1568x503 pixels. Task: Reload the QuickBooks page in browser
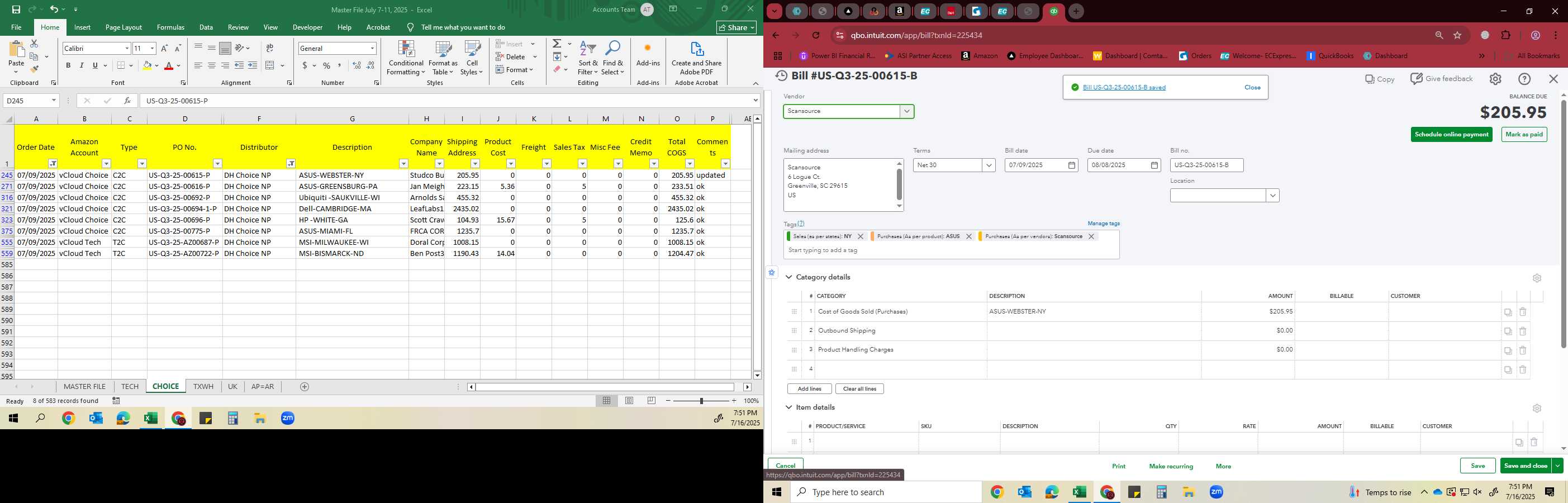coord(816,35)
